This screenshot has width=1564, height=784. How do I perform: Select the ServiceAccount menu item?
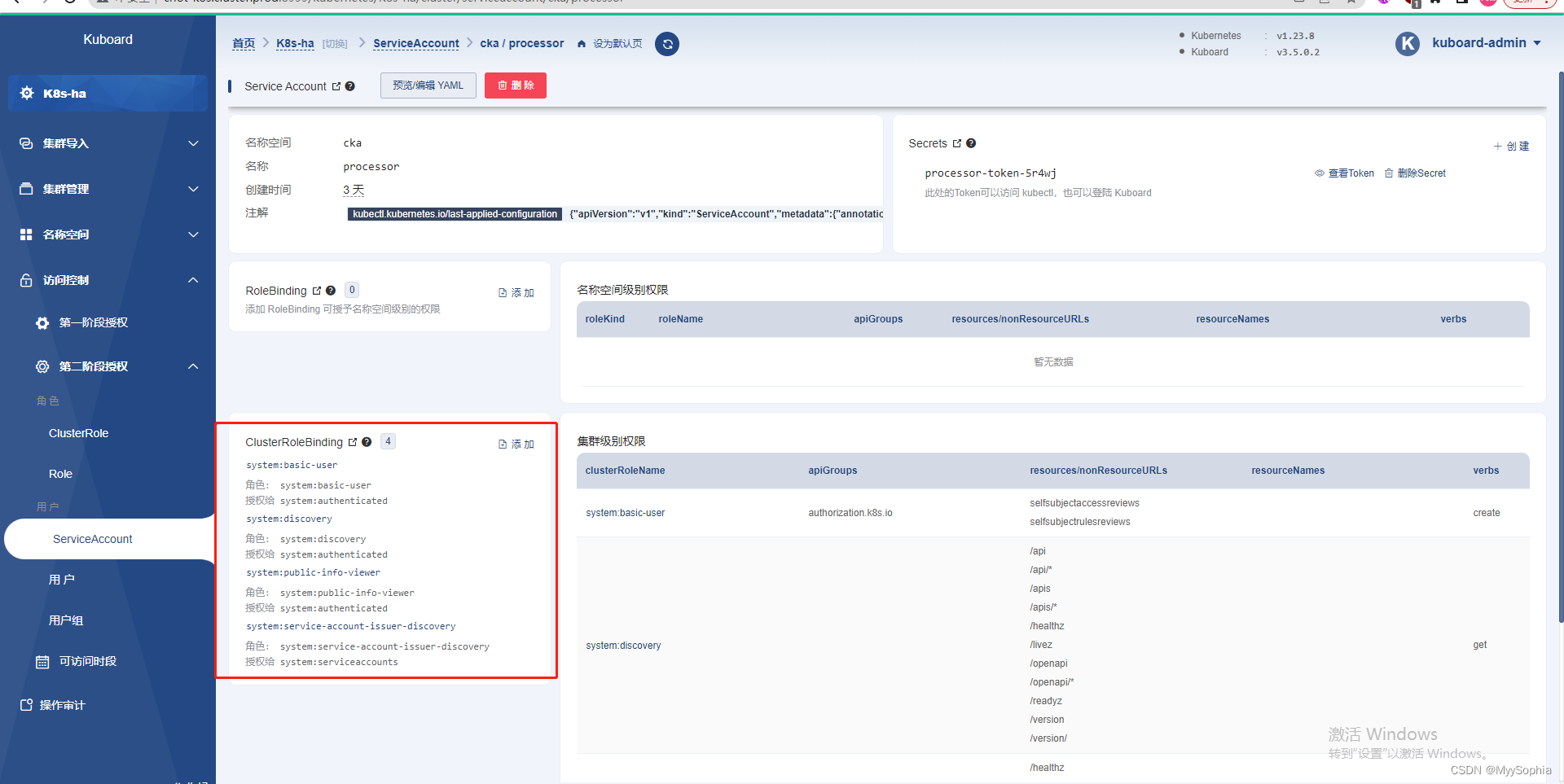click(x=108, y=539)
